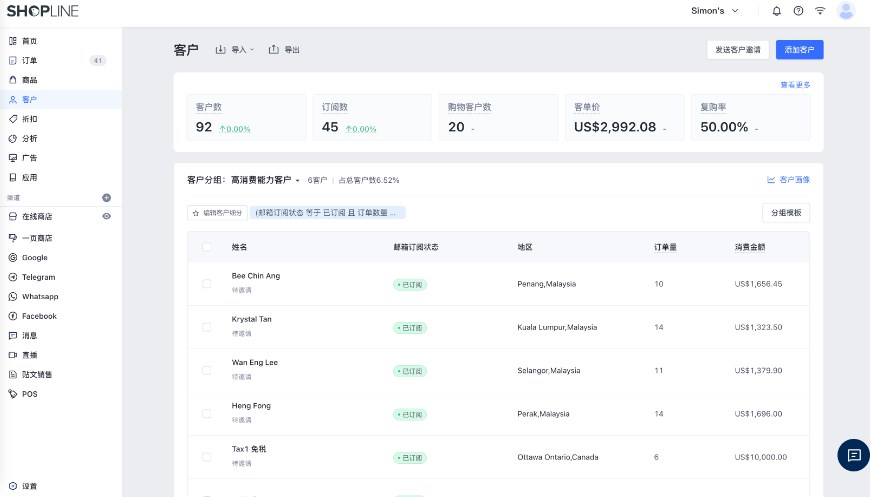Viewport: 871px width, 497px height.
Task: Click the 客户画像 chart icon link
Action: 788,180
